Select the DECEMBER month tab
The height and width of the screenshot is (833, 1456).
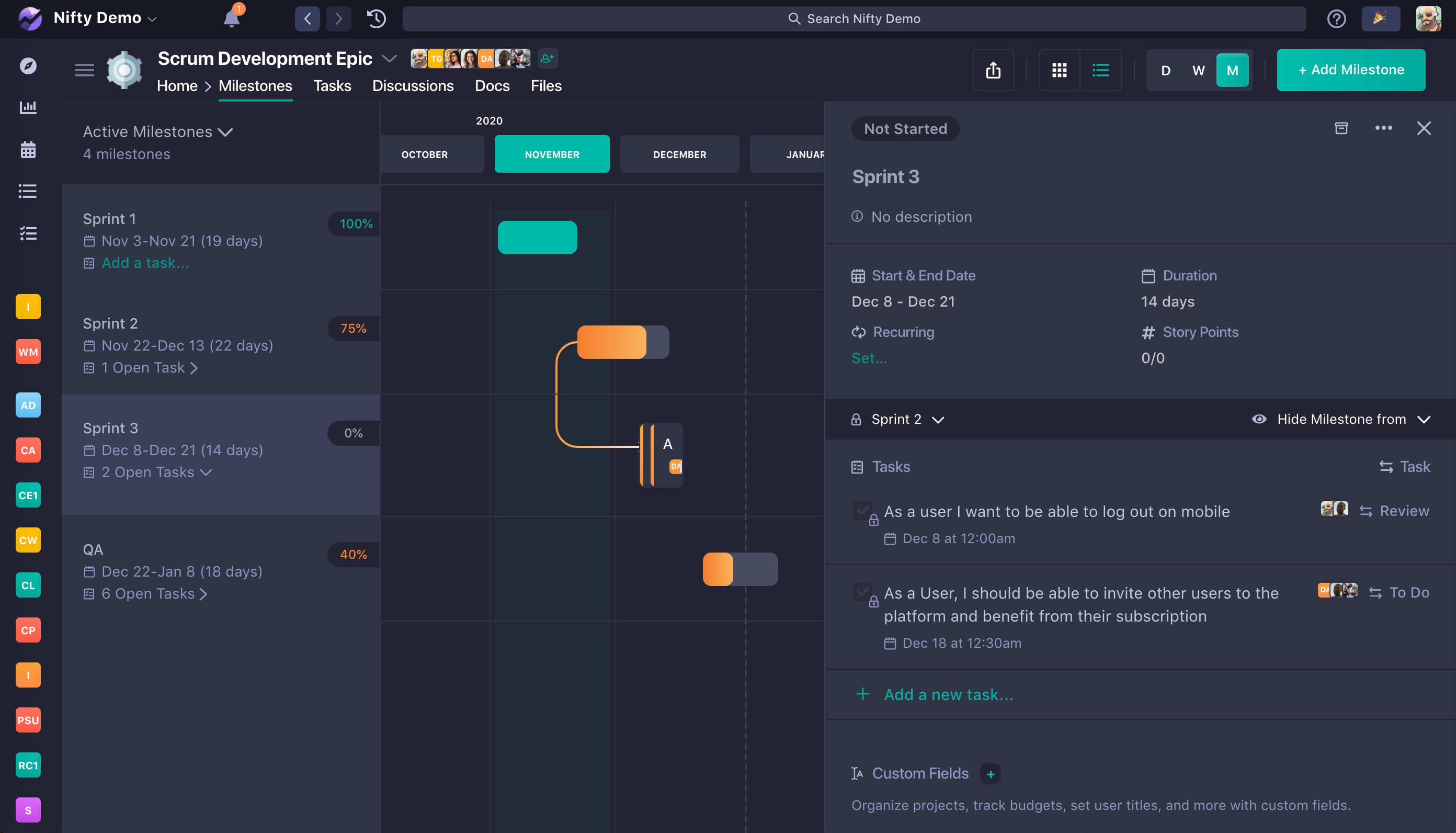[679, 154]
